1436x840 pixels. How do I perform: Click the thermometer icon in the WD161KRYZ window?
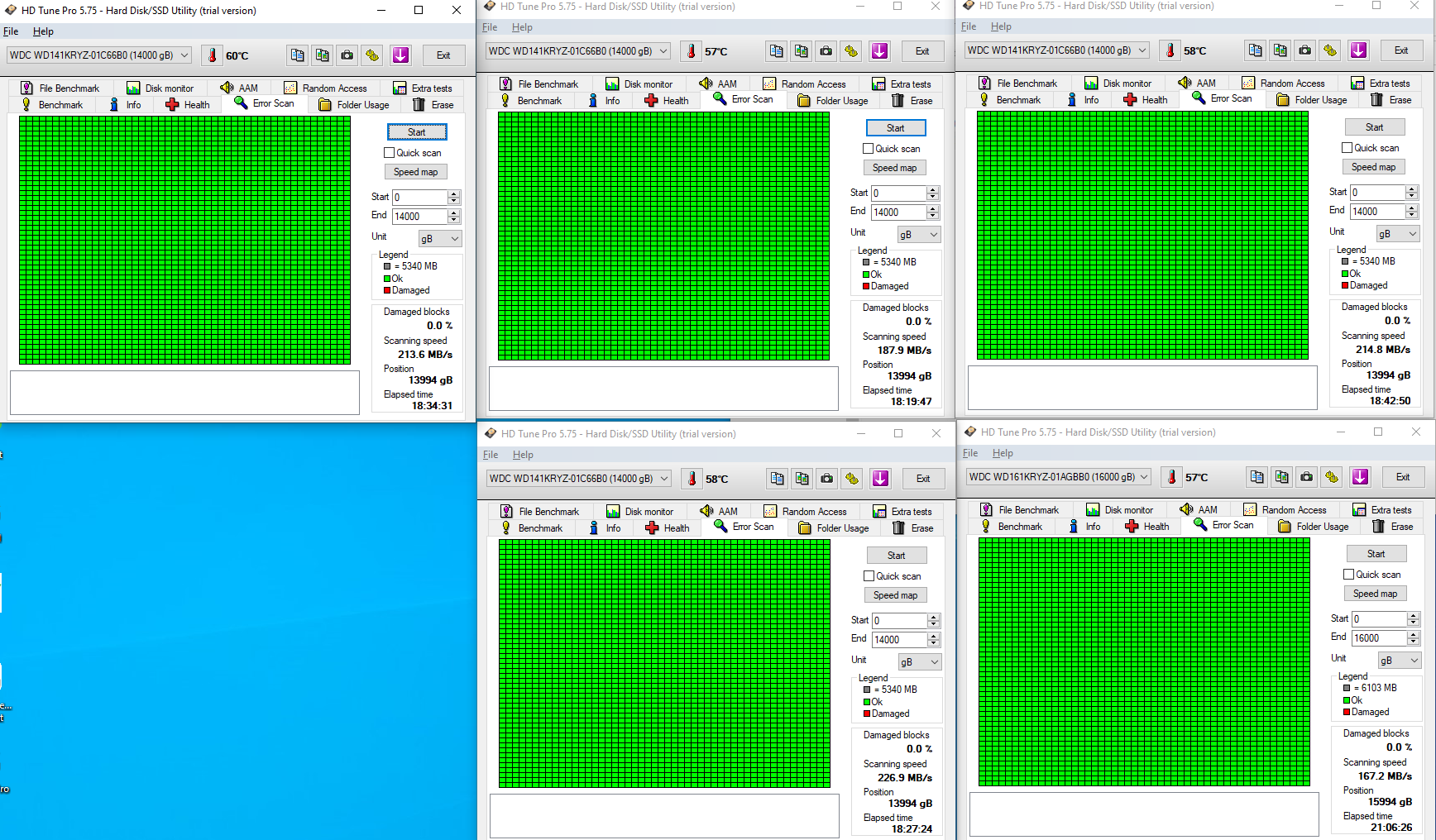click(1170, 477)
